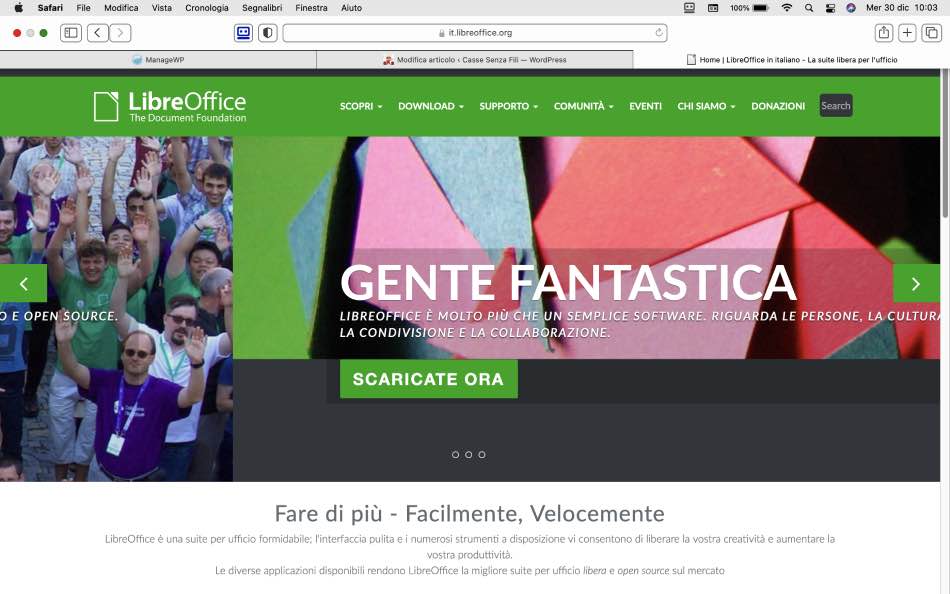
Task: Open the File menu
Action: (x=83, y=8)
